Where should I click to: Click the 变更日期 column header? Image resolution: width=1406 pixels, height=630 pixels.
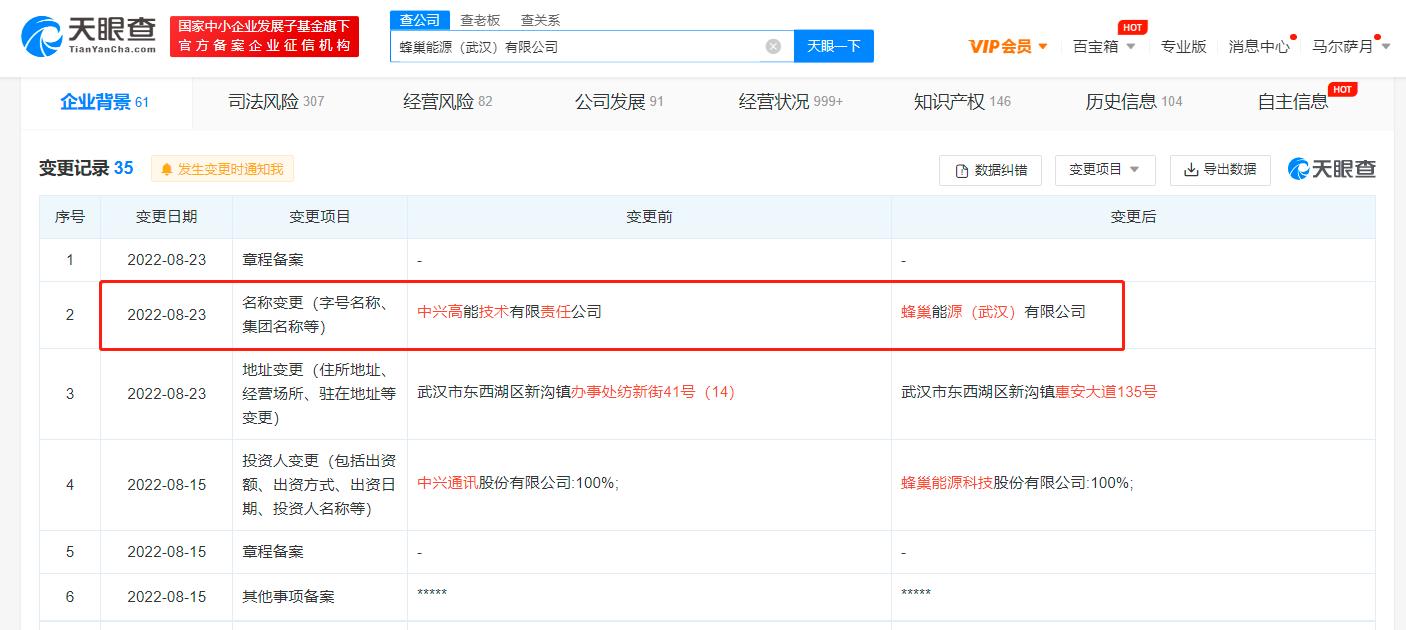pos(167,217)
